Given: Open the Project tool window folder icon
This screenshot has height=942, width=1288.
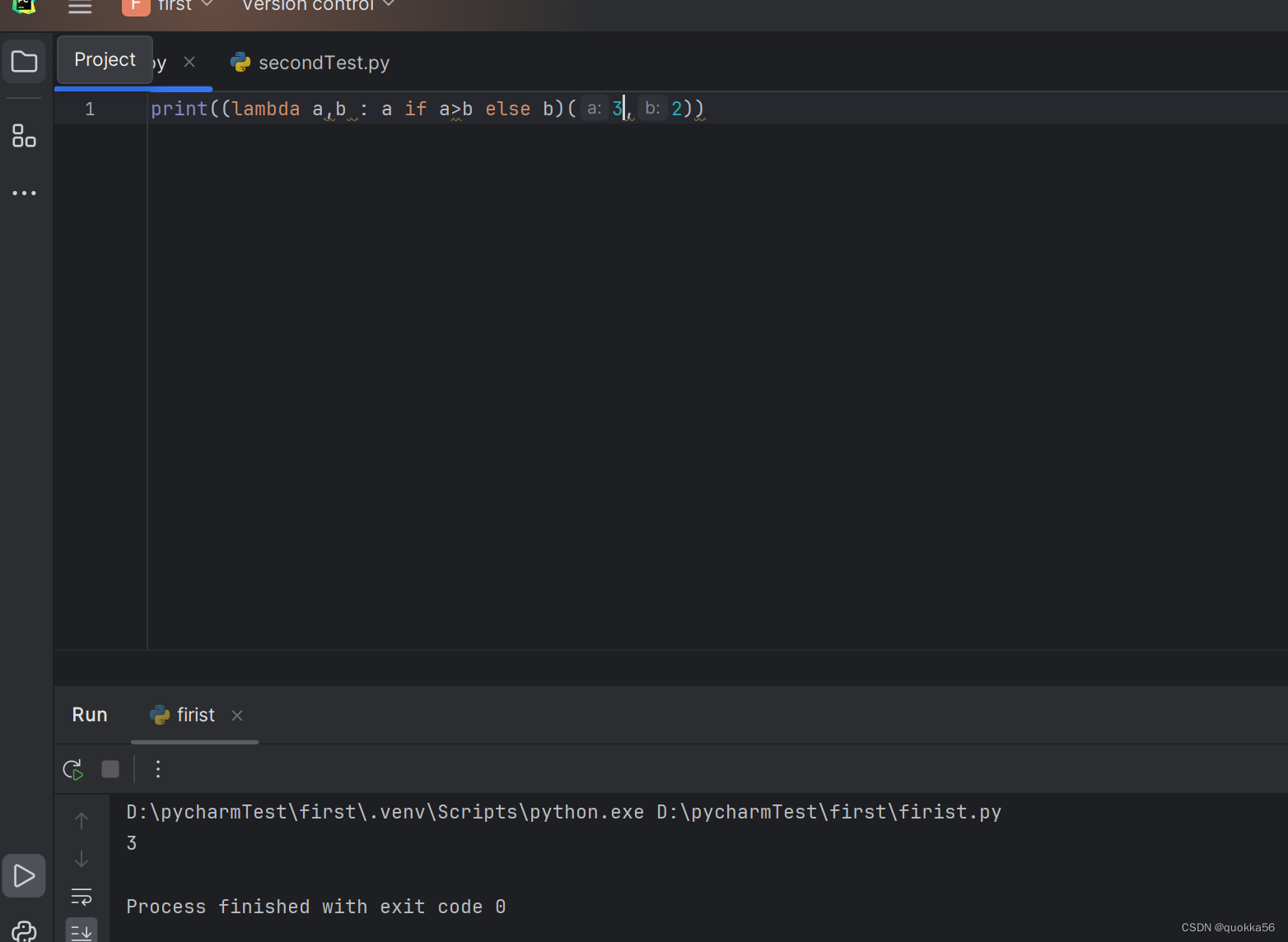Looking at the screenshot, I should [24, 62].
